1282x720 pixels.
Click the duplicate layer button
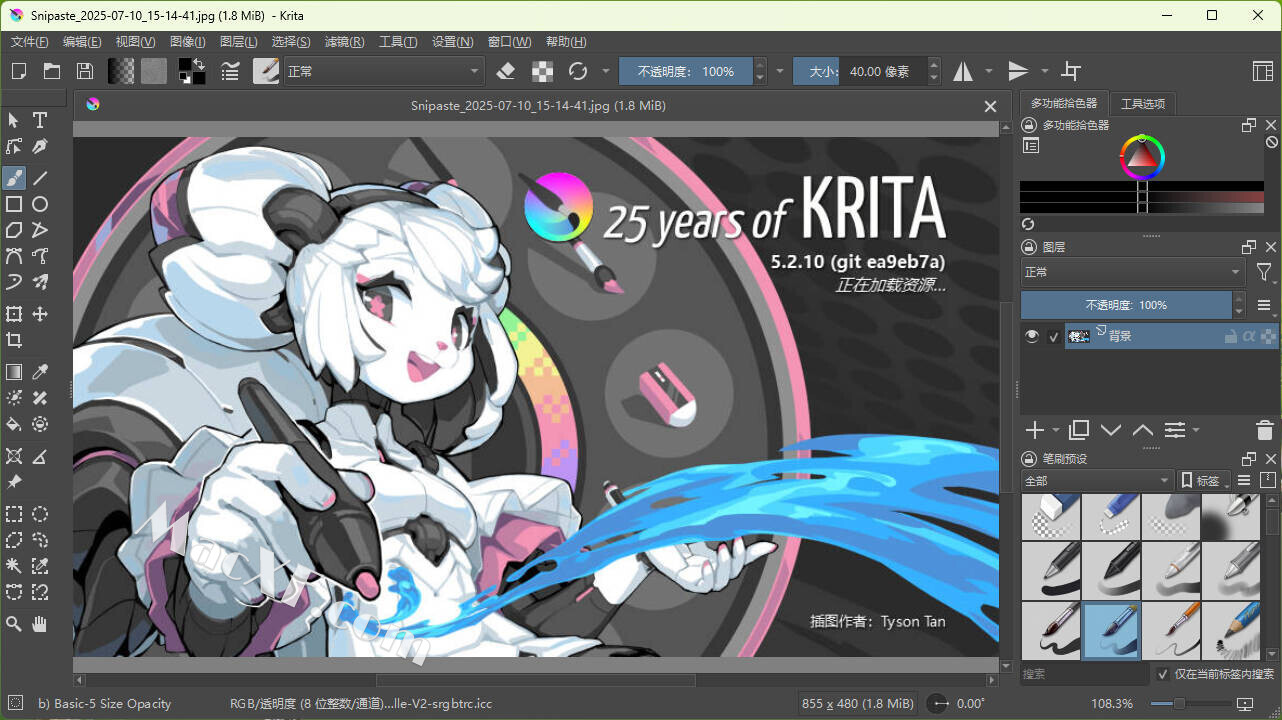[x=1079, y=430]
